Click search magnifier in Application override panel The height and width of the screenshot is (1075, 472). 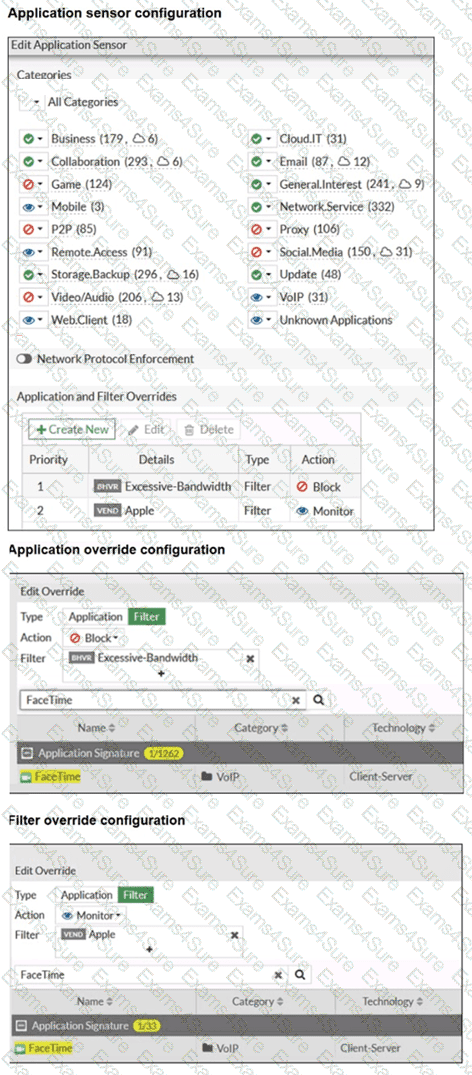[317, 700]
